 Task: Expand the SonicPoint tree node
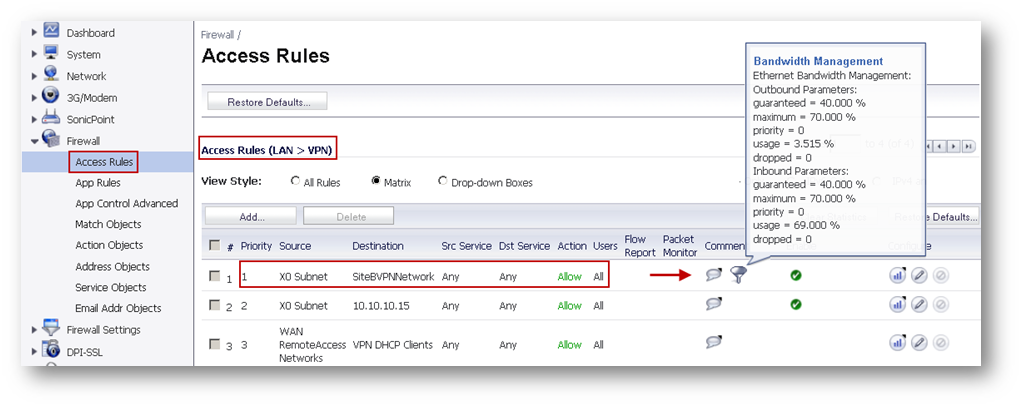(x=35, y=119)
